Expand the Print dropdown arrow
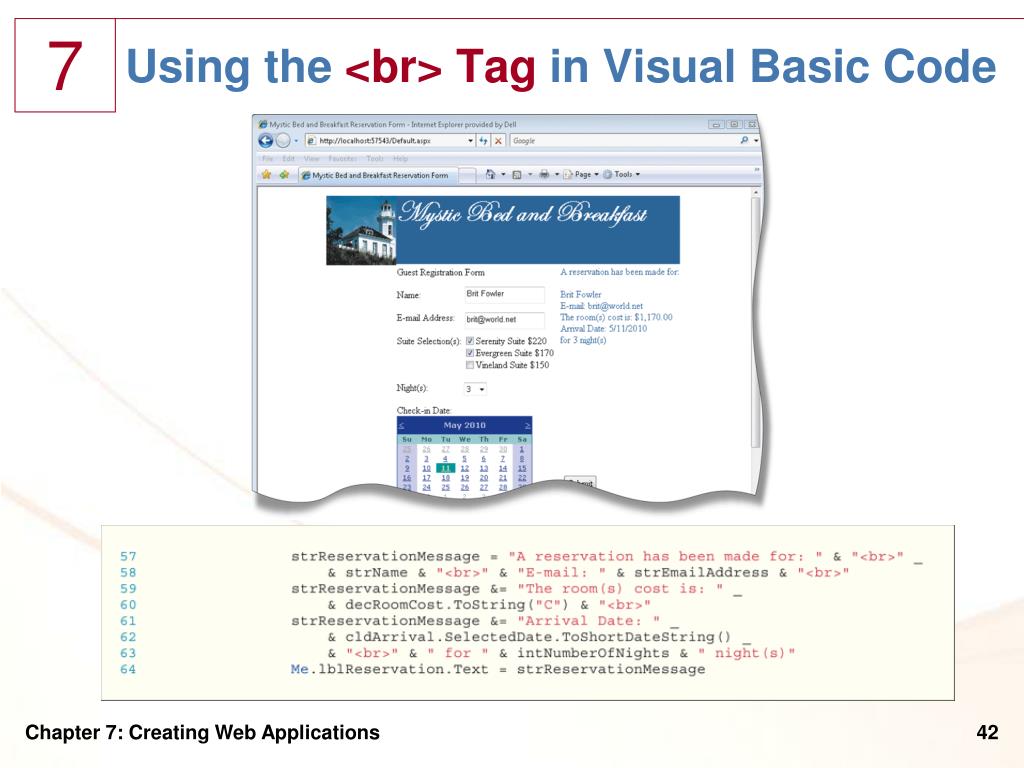Screen dimensions: 1024x768 point(557,174)
